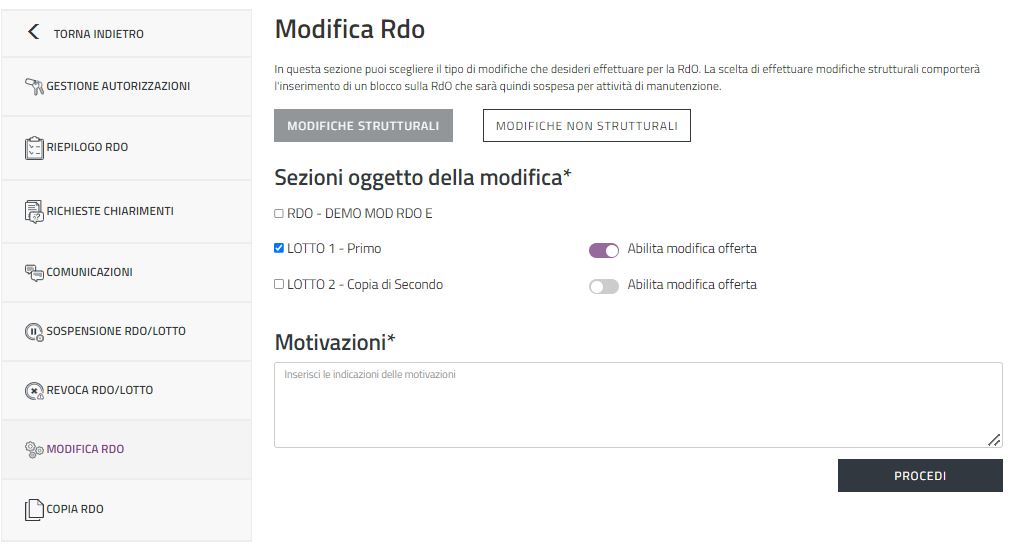The image size is (1032, 545).
Task: Click the Modifica RdO gears icon
Action: click(34, 450)
